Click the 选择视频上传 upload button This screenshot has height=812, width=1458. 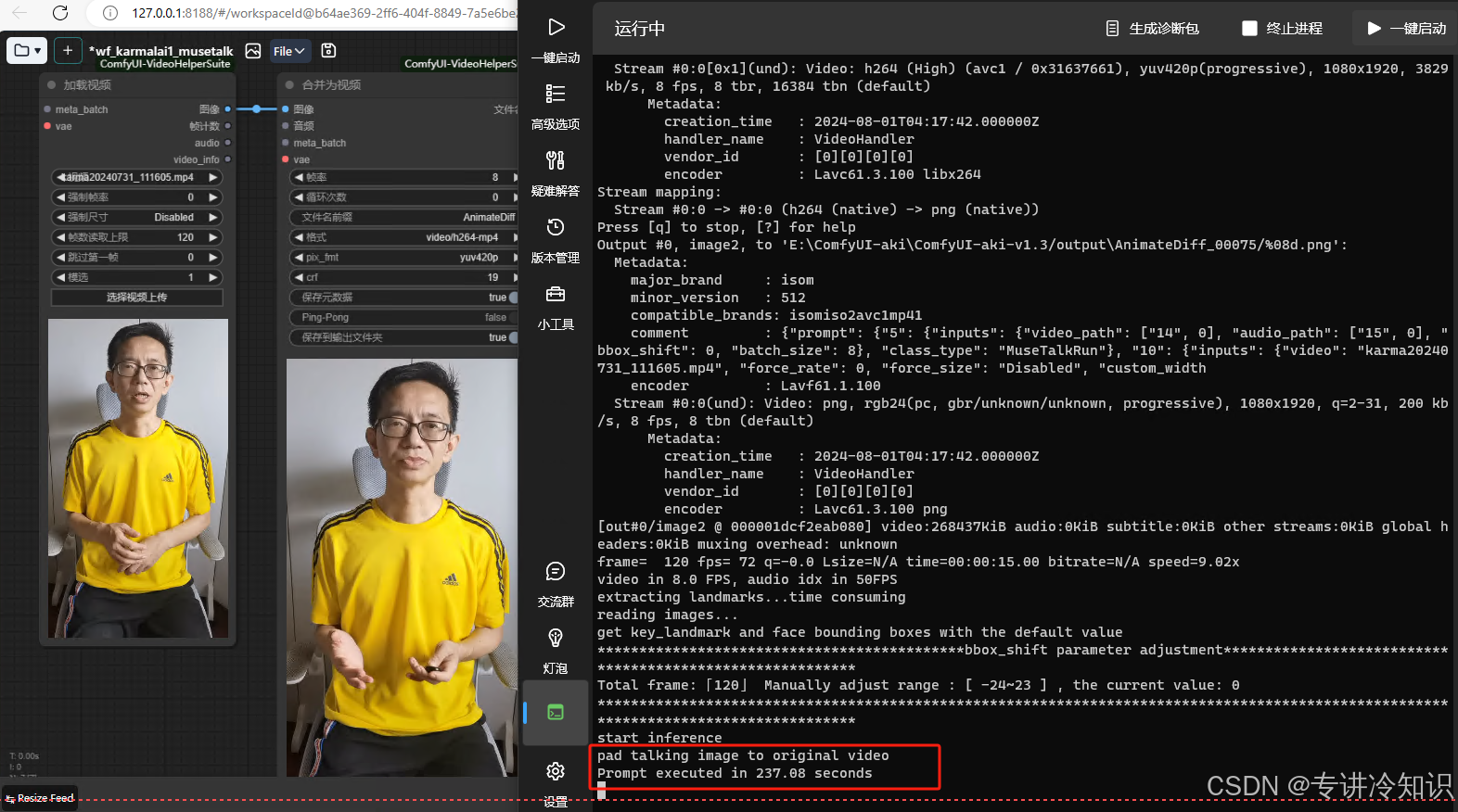click(136, 298)
